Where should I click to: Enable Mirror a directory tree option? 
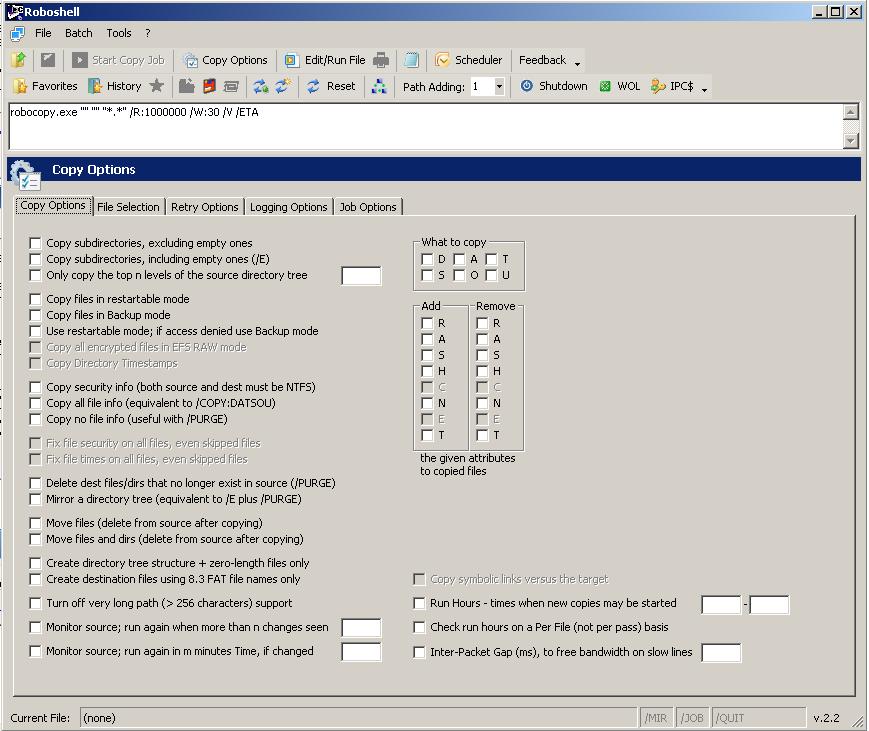pos(35,499)
